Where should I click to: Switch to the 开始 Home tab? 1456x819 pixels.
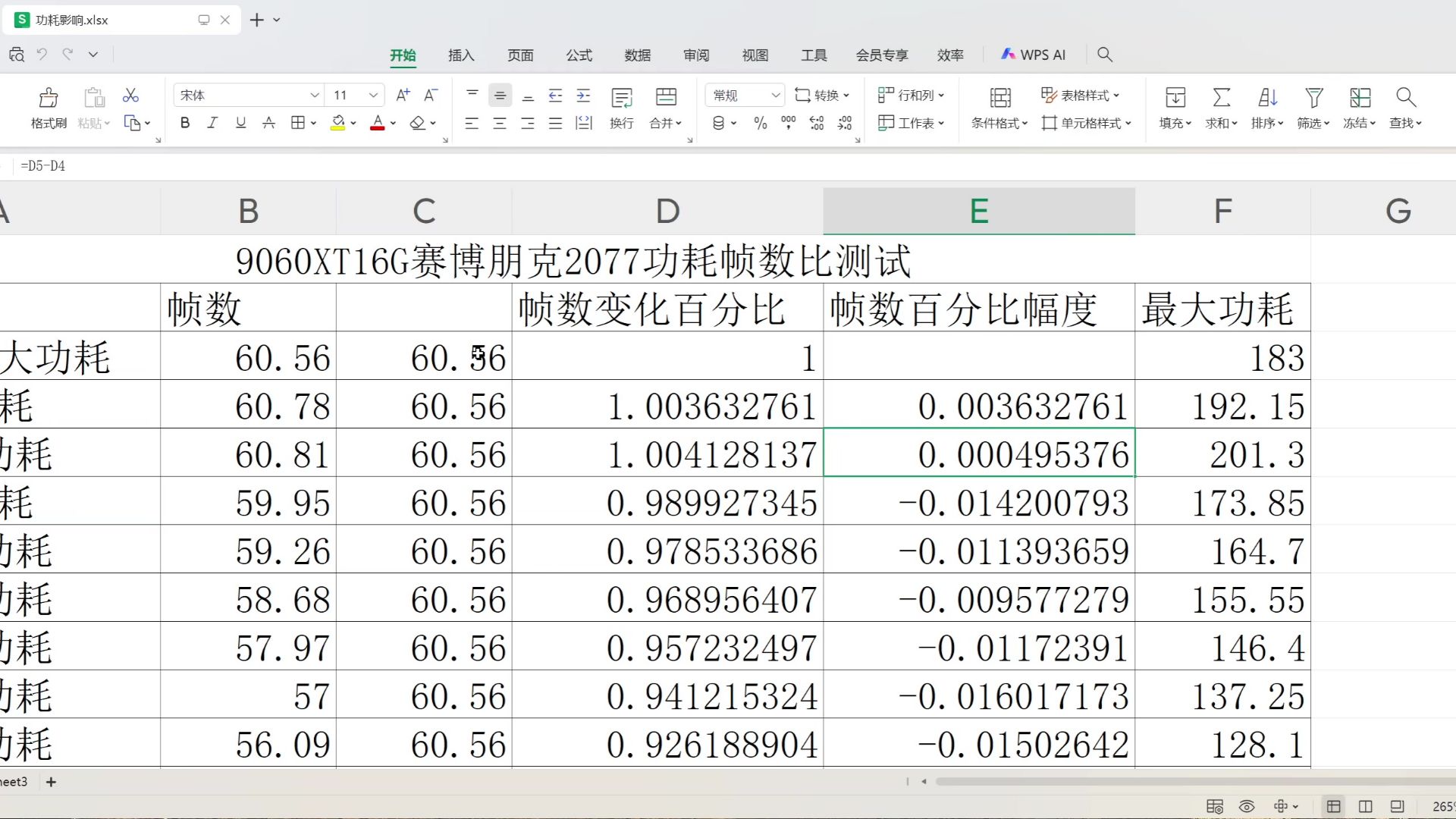(403, 55)
